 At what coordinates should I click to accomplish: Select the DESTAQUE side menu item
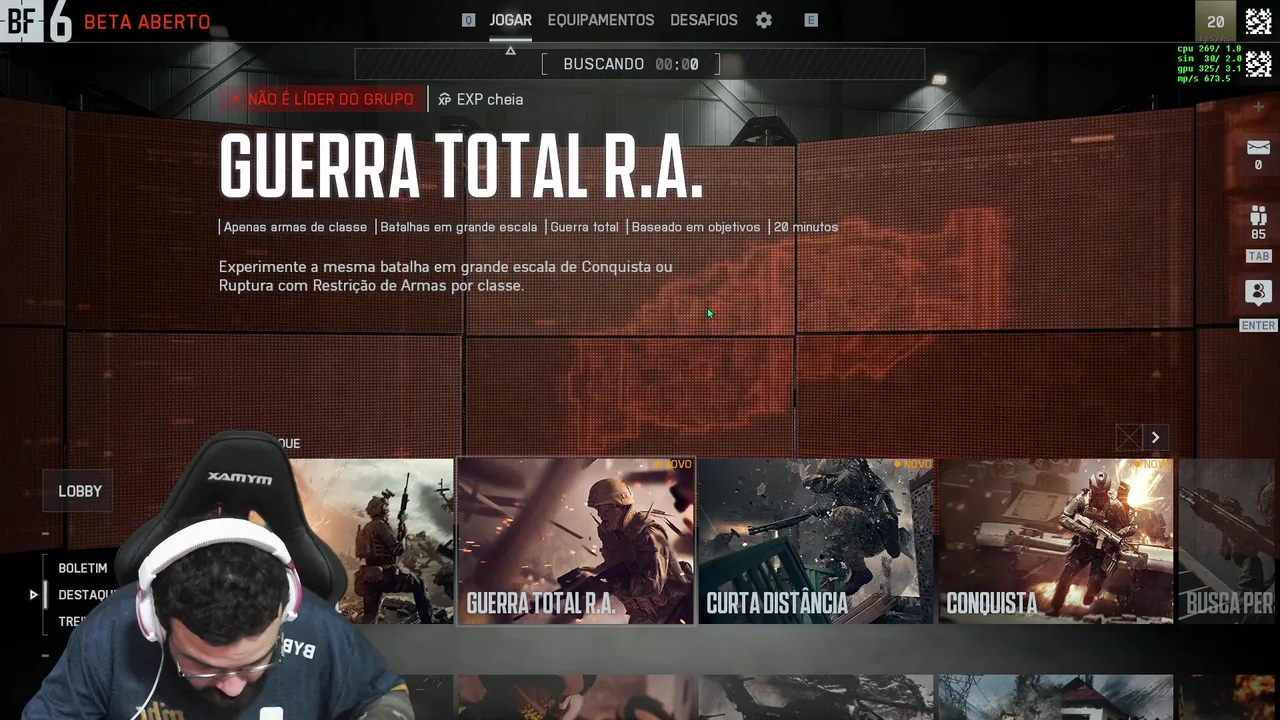point(88,595)
